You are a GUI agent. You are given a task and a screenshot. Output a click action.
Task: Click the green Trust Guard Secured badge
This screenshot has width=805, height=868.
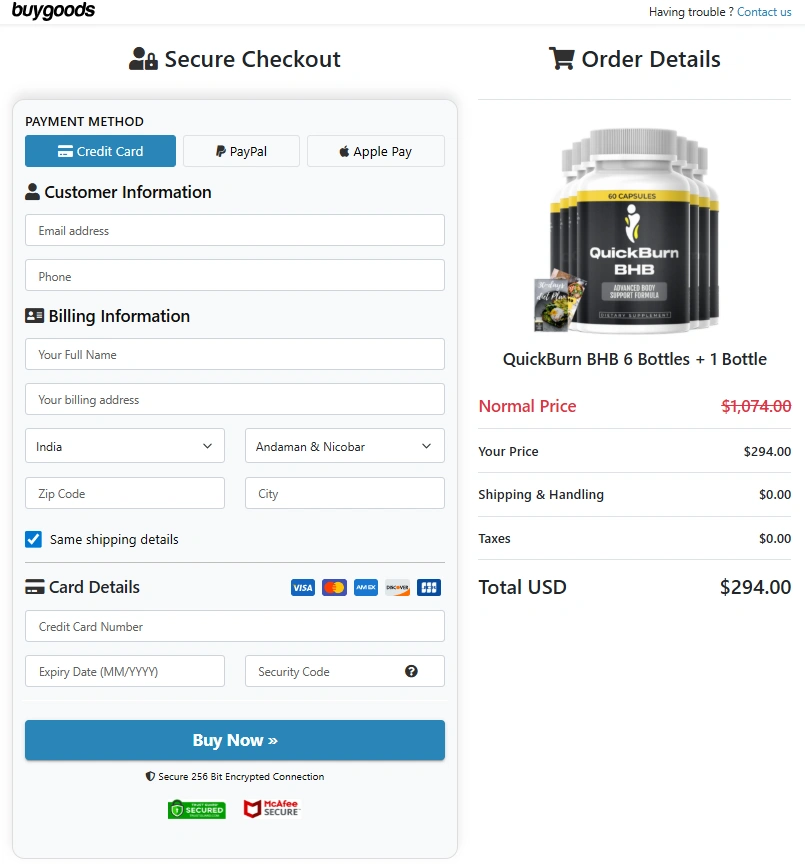click(196, 809)
